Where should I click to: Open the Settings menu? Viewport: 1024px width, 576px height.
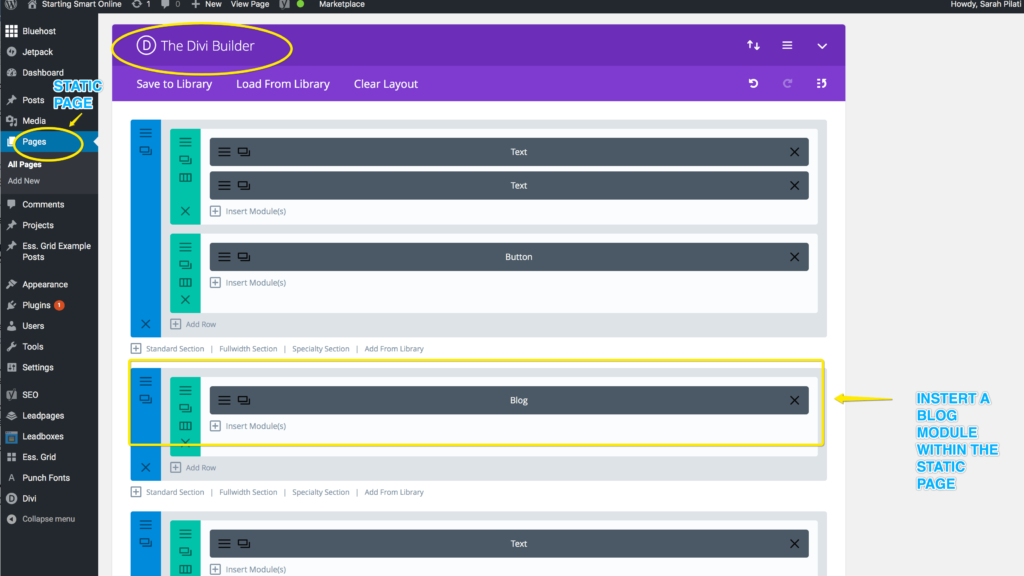38,368
